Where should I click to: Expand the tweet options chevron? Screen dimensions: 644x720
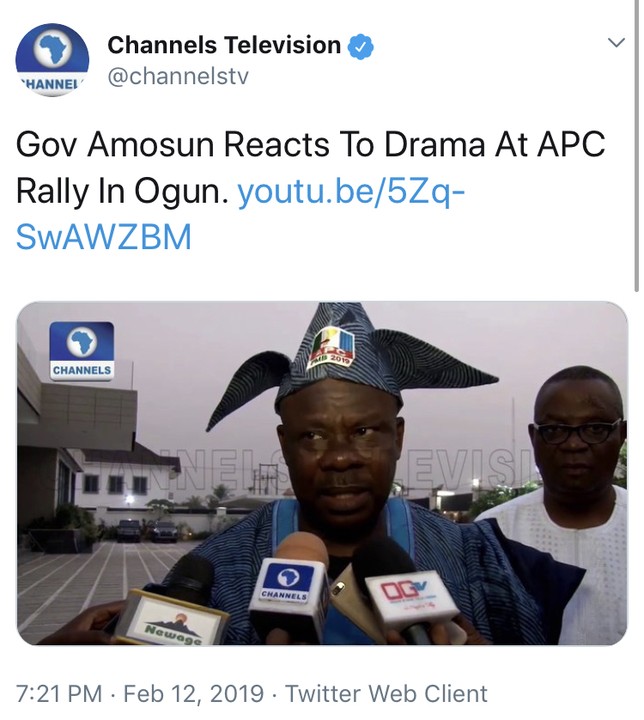click(x=616, y=43)
